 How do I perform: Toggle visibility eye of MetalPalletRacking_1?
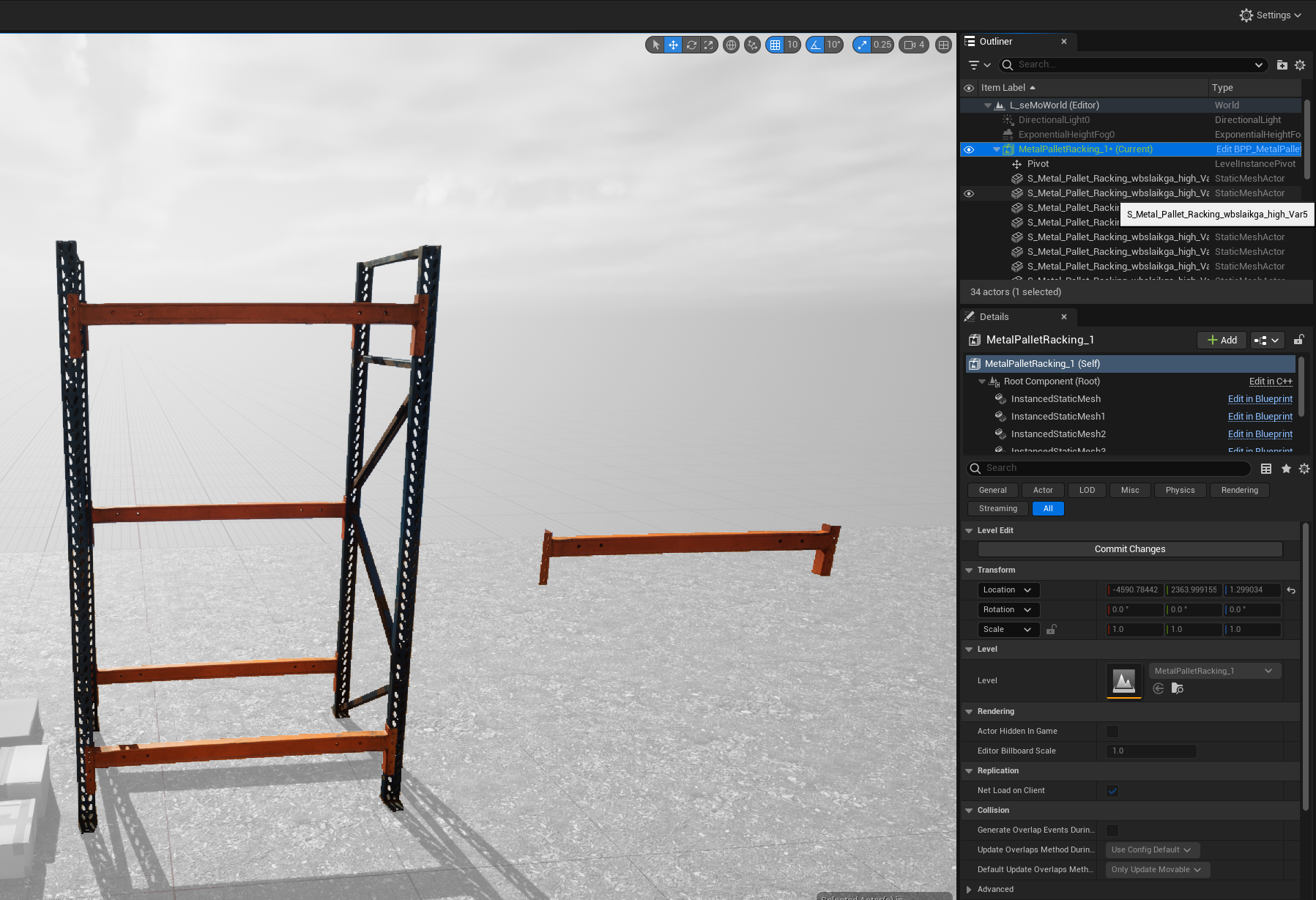pyautogui.click(x=969, y=149)
